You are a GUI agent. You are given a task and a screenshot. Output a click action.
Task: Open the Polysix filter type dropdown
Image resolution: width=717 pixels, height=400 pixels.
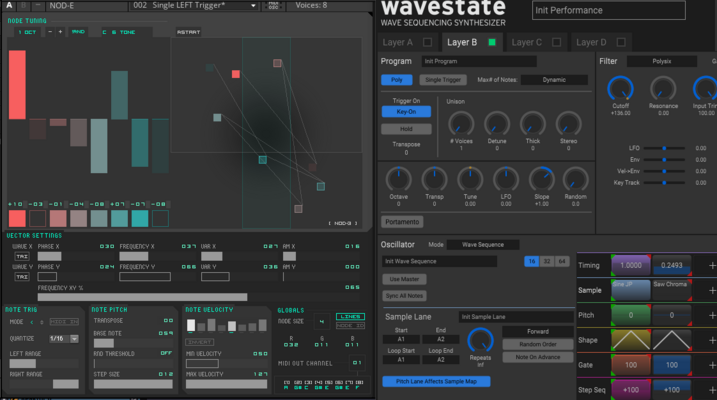(662, 61)
